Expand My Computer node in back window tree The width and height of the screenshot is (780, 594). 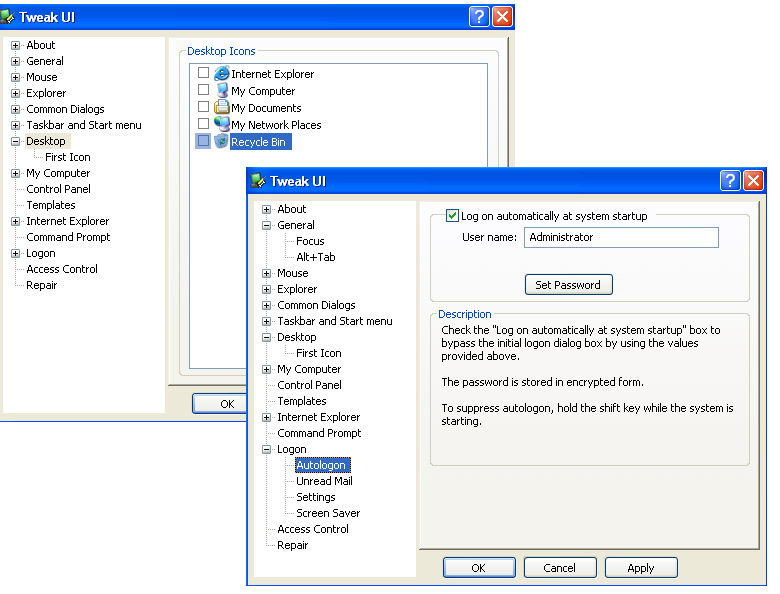(x=15, y=173)
